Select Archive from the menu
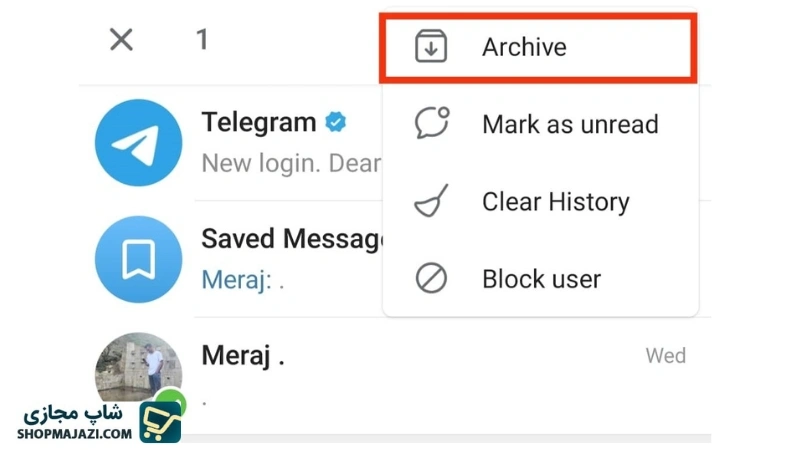This screenshot has height=450, width=800. pyautogui.click(x=524, y=47)
